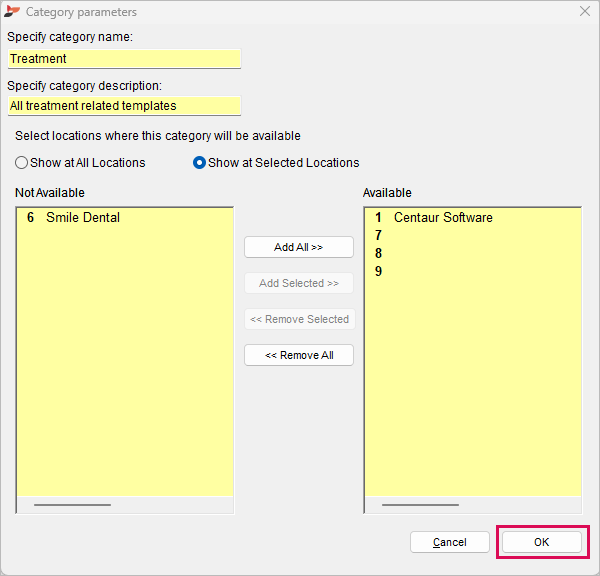Click the << Remove Selected button

tap(300, 319)
